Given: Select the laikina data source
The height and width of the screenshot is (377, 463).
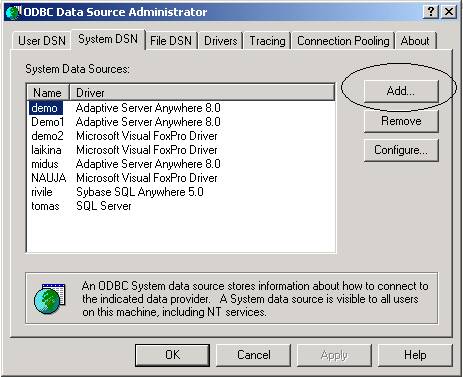Looking at the screenshot, I should click(x=46, y=150).
